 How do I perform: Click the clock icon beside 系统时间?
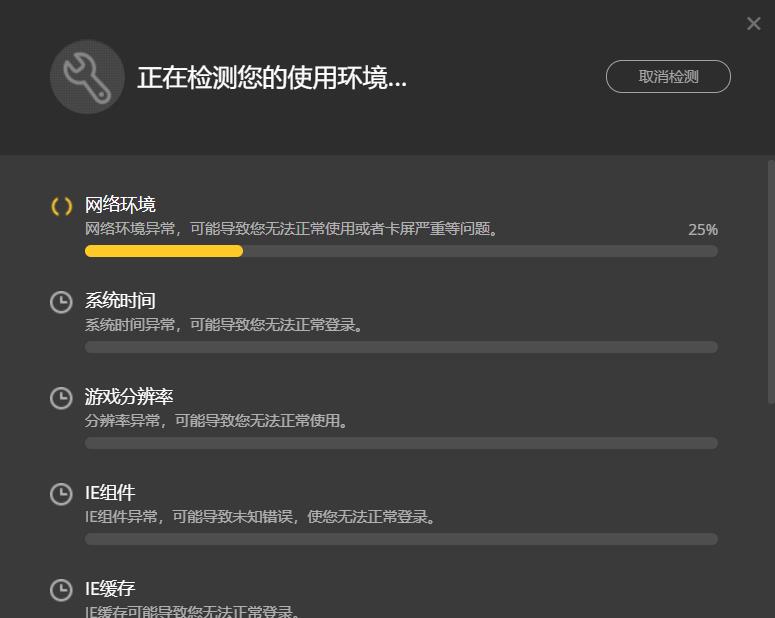click(61, 302)
